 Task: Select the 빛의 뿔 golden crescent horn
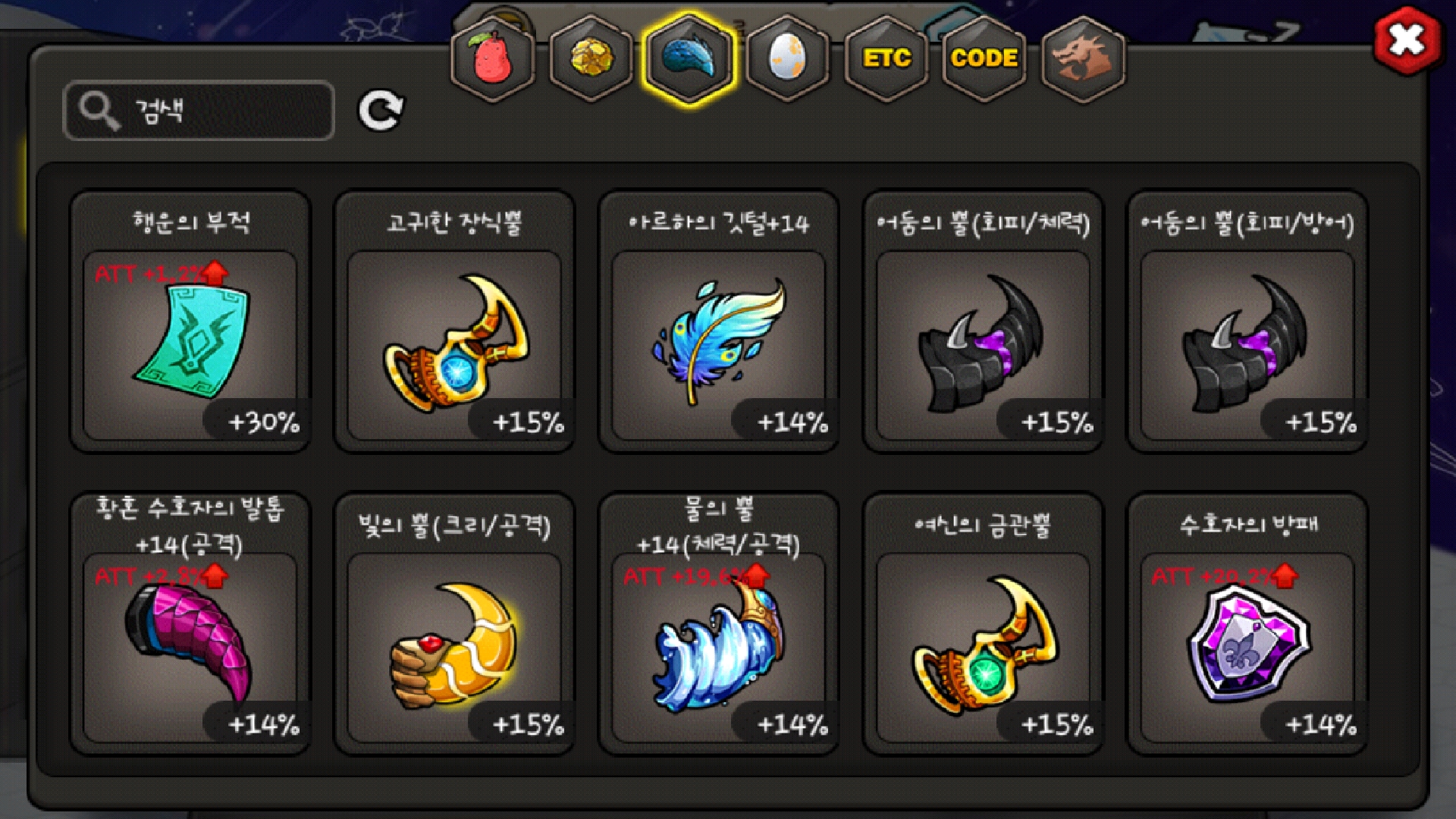point(454,623)
